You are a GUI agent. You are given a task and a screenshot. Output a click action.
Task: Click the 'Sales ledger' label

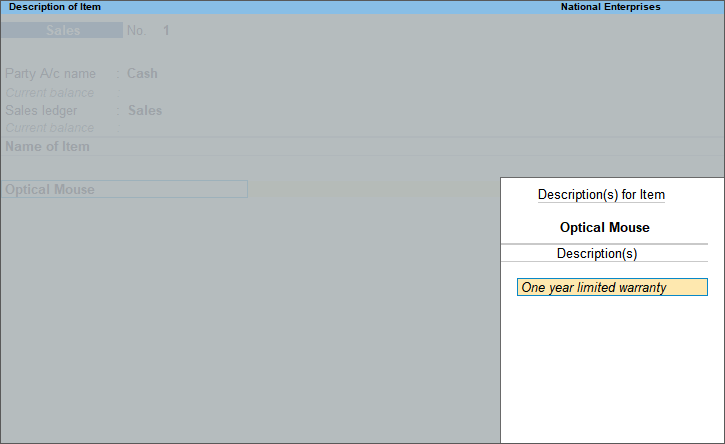[41, 111]
